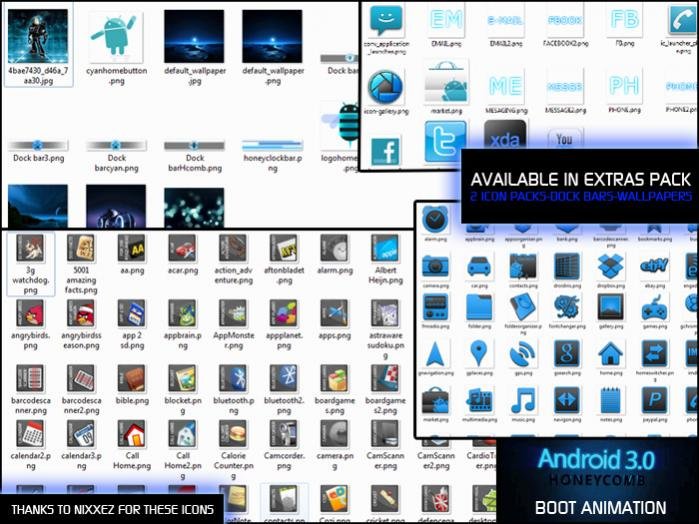The width and height of the screenshot is (699, 524).
Task: Click the blue games.png controller icon
Action: point(654,308)
